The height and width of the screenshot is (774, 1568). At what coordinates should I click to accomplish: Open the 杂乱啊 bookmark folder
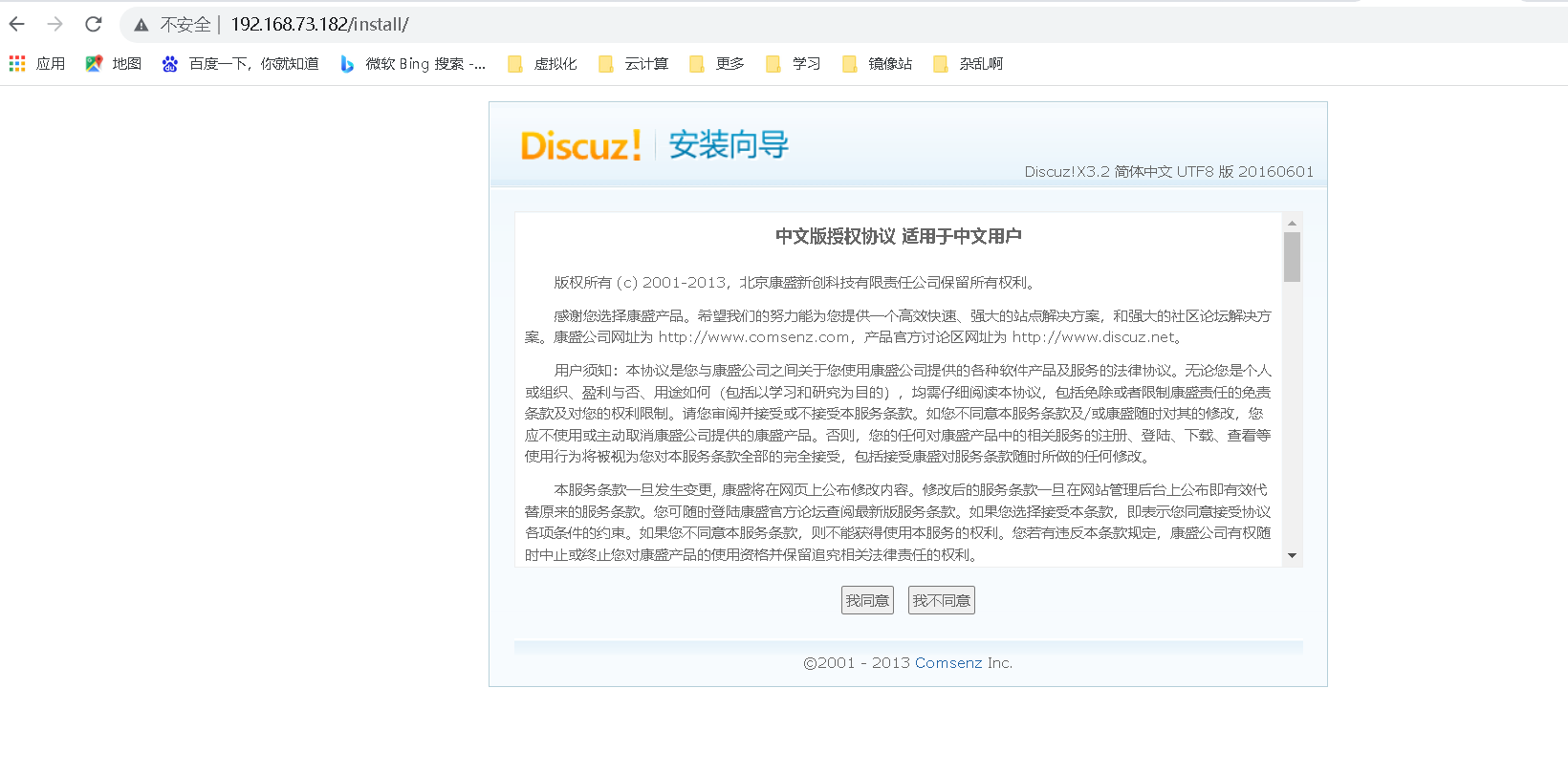coord(968,63)
